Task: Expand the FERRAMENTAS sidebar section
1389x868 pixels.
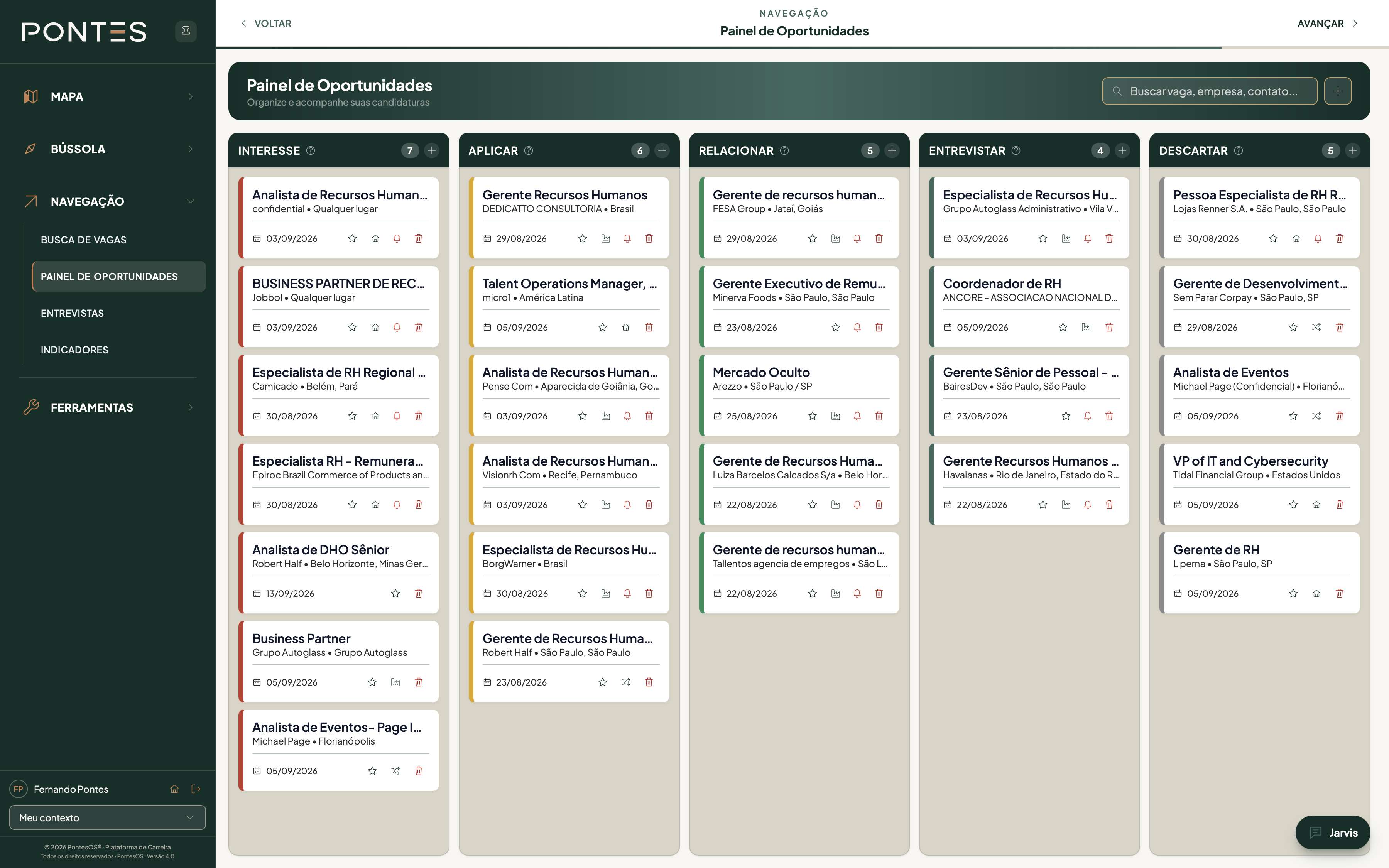Action: [x=108, y=407]
